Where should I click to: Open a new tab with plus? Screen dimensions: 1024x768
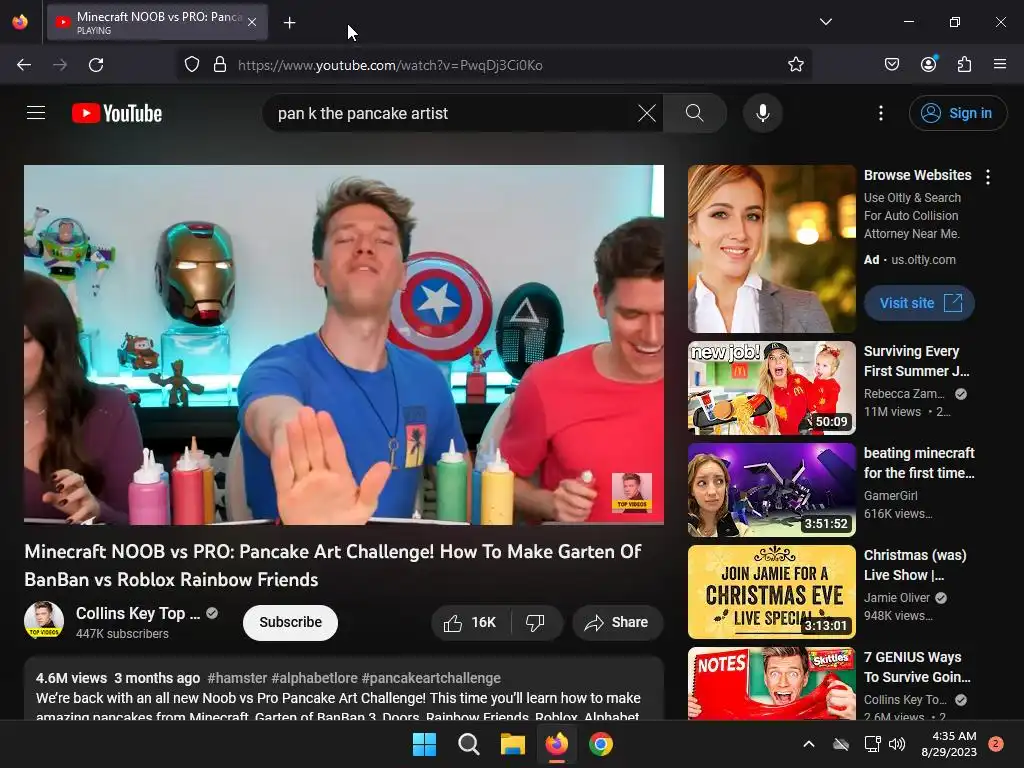[289, 23]
